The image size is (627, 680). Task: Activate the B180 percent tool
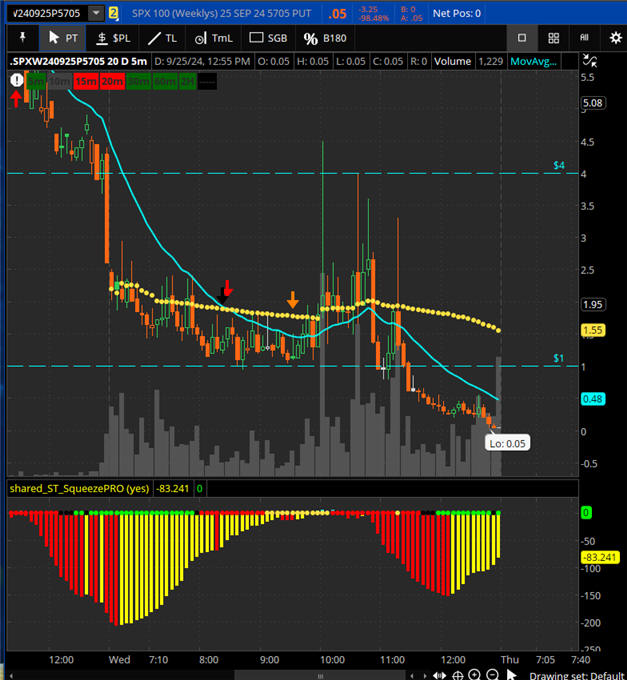click(x=325, y=37)
